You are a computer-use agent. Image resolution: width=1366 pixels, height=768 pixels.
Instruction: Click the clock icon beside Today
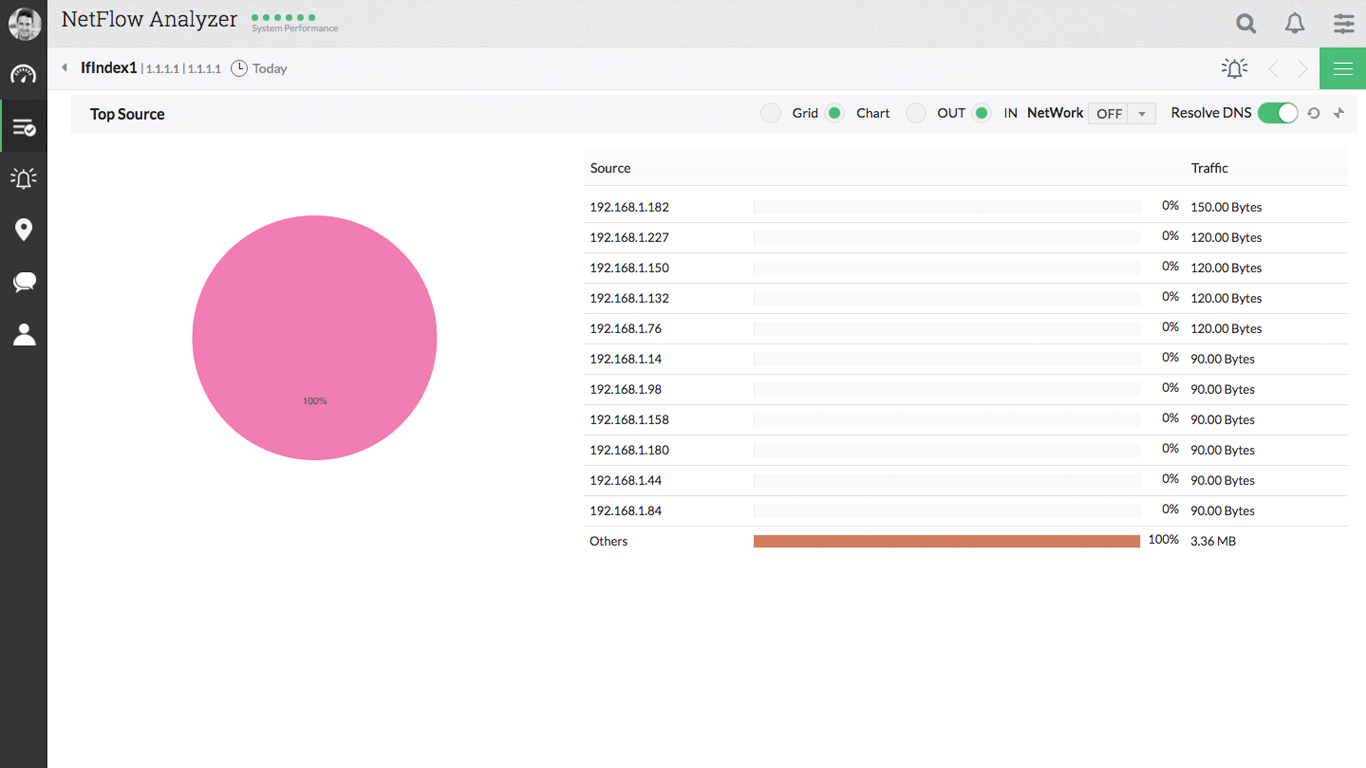pos(239,68)
